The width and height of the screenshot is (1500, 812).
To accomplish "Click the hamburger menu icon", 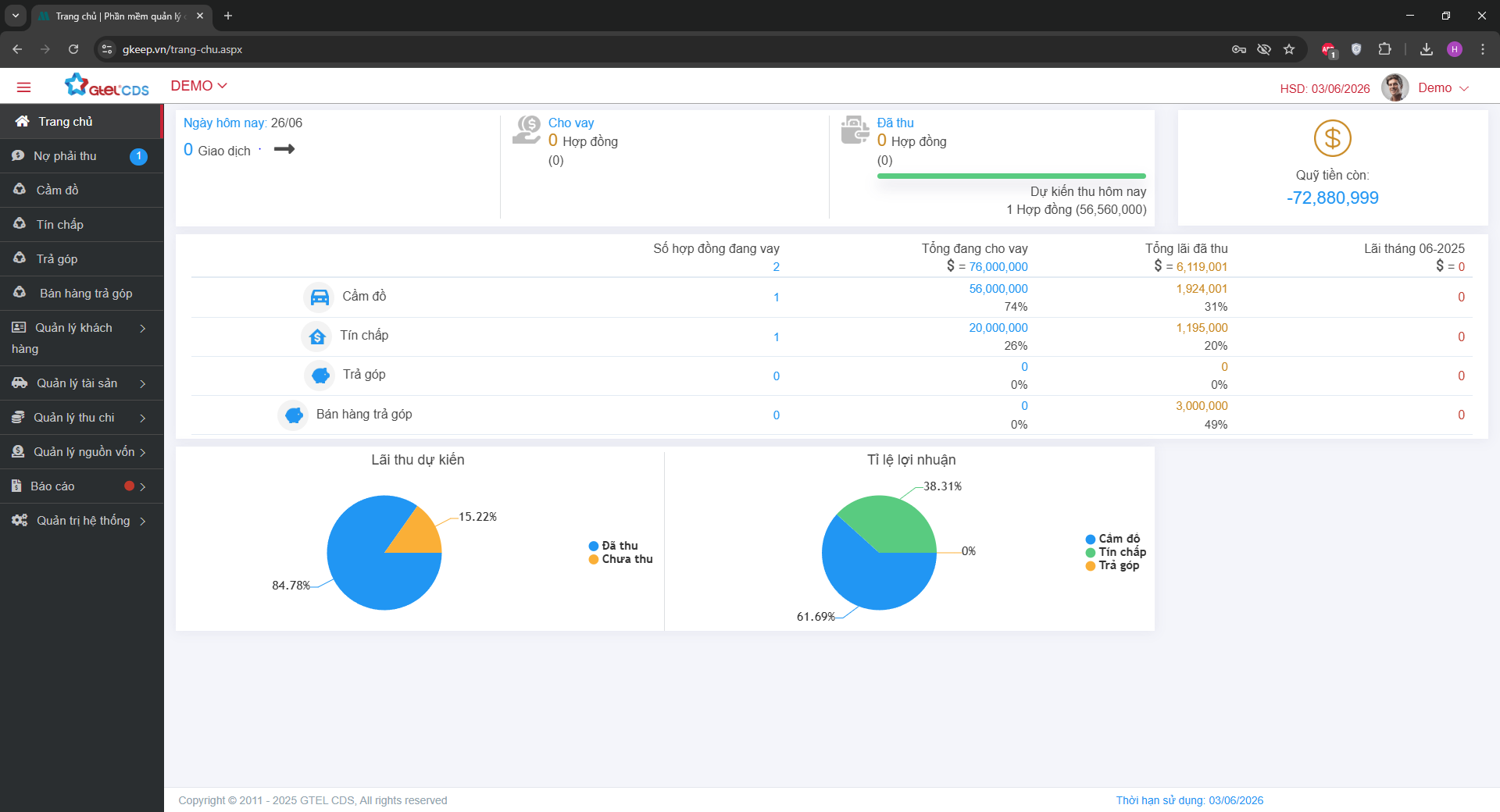I will (x=23, y=87).
